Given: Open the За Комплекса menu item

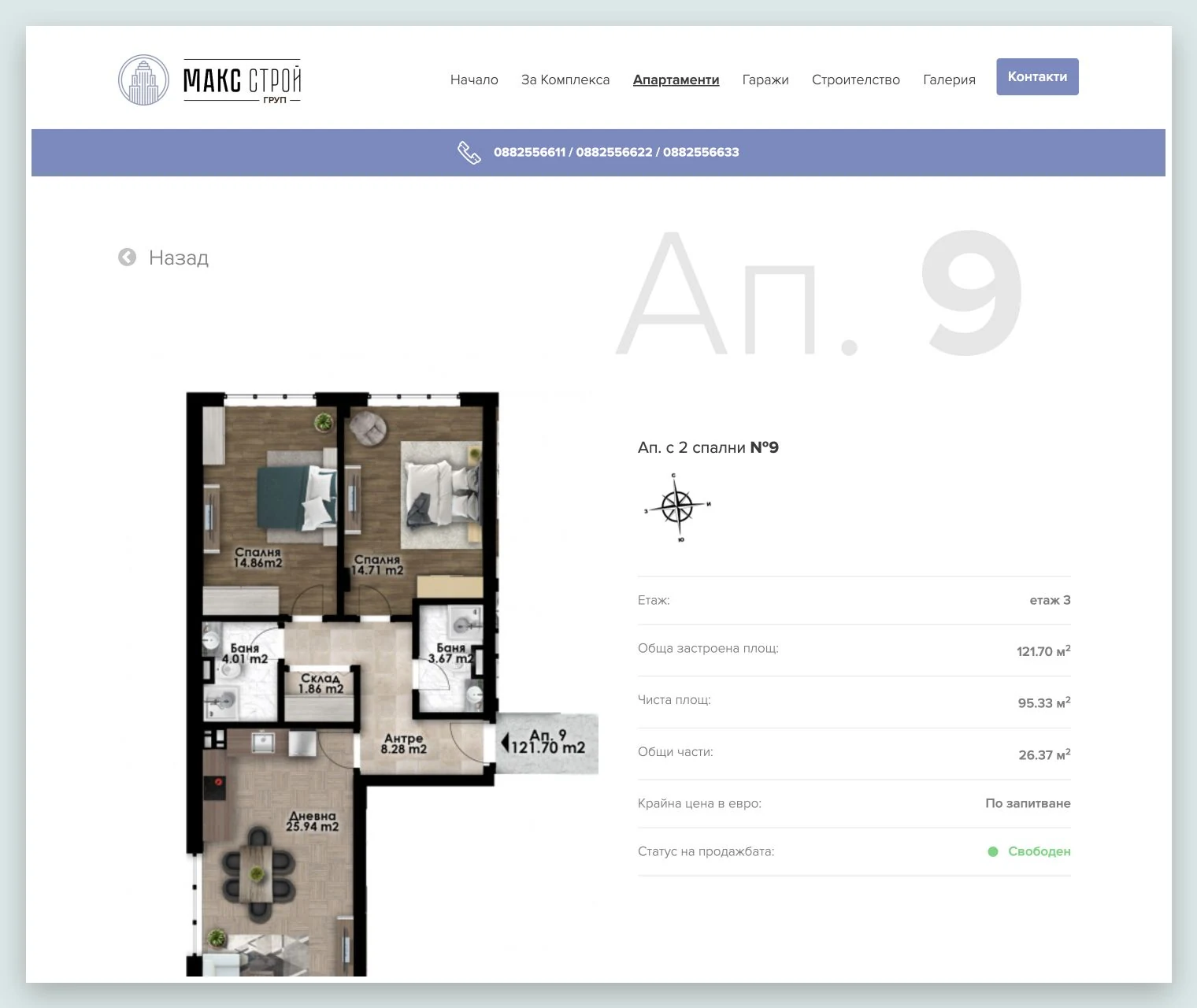Looking at the screenshot, I should click(565, 80).
